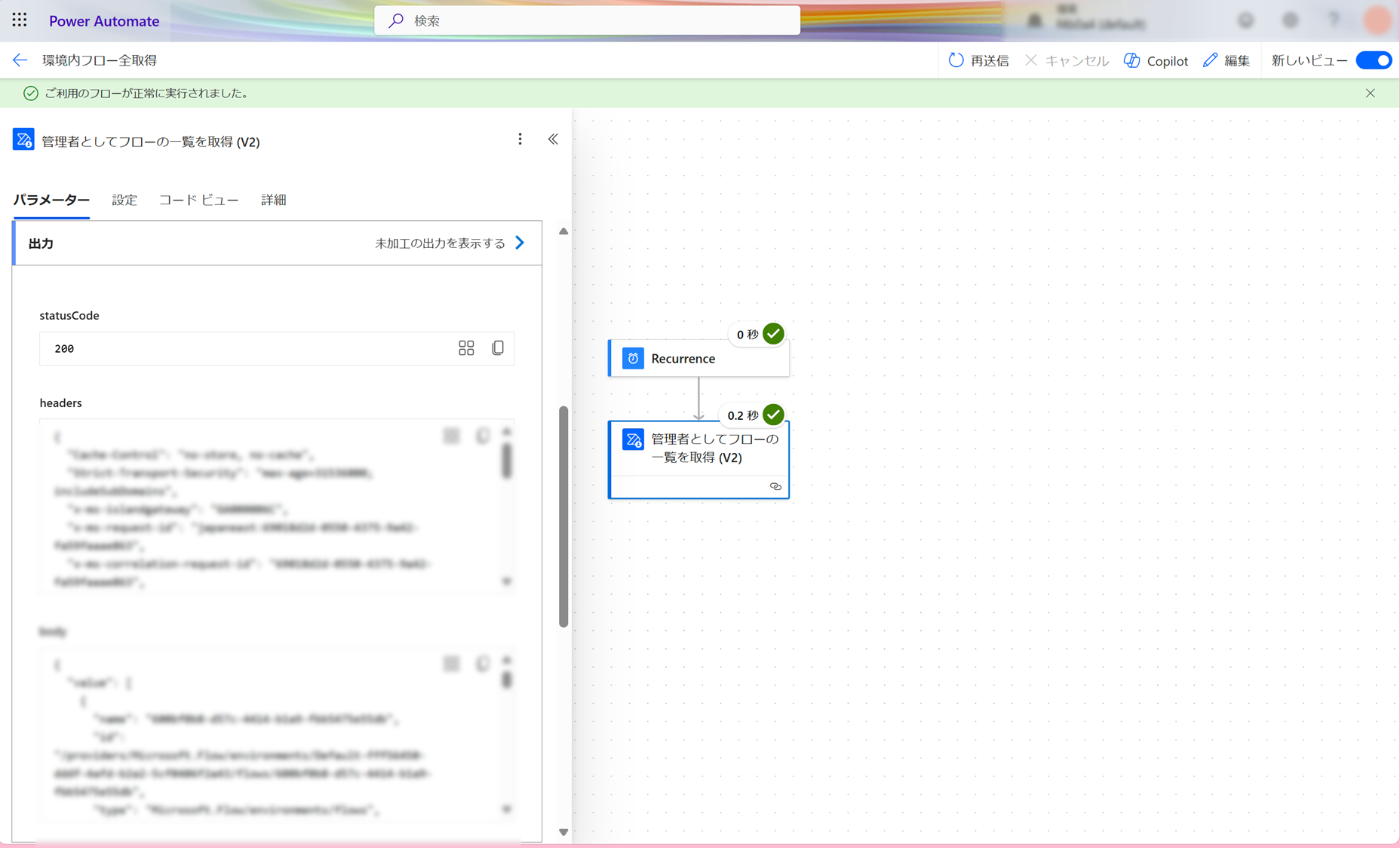Open the action panel three-dot menu

[x=519, y=140]
